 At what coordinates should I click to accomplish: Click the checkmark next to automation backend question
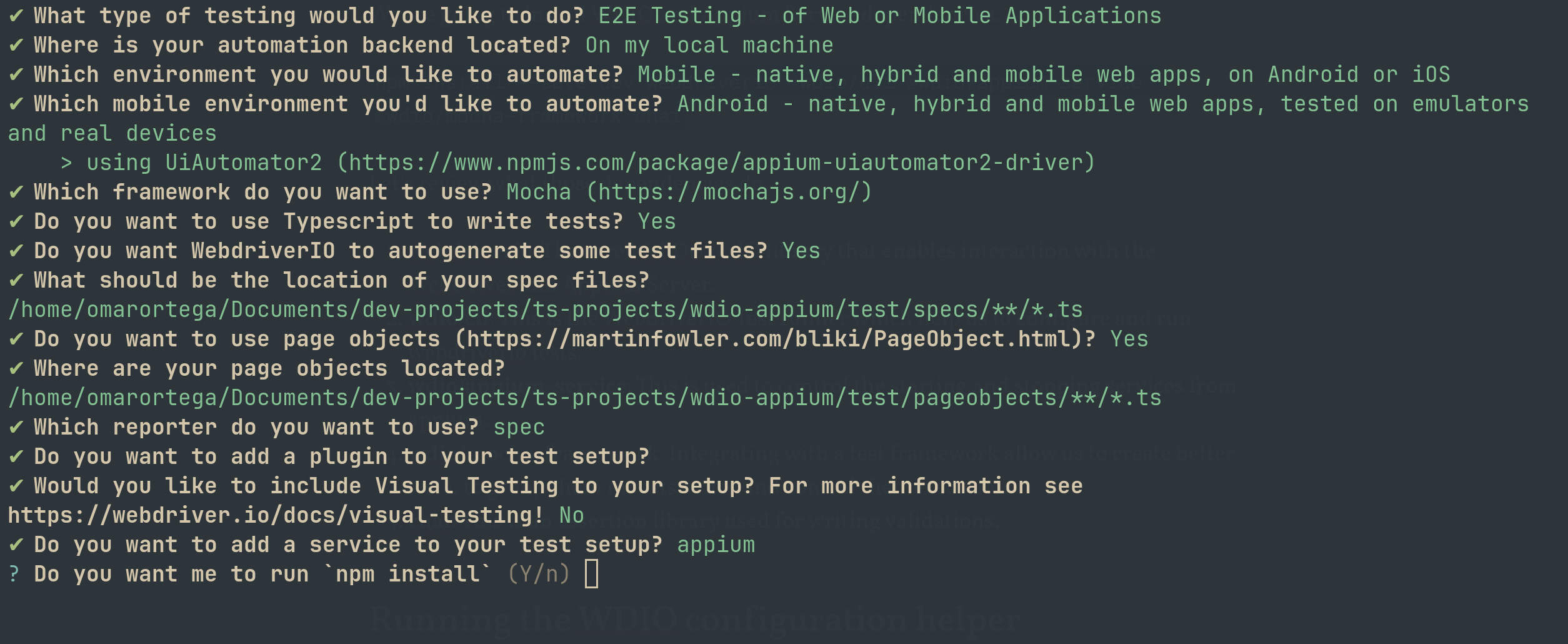16,45
